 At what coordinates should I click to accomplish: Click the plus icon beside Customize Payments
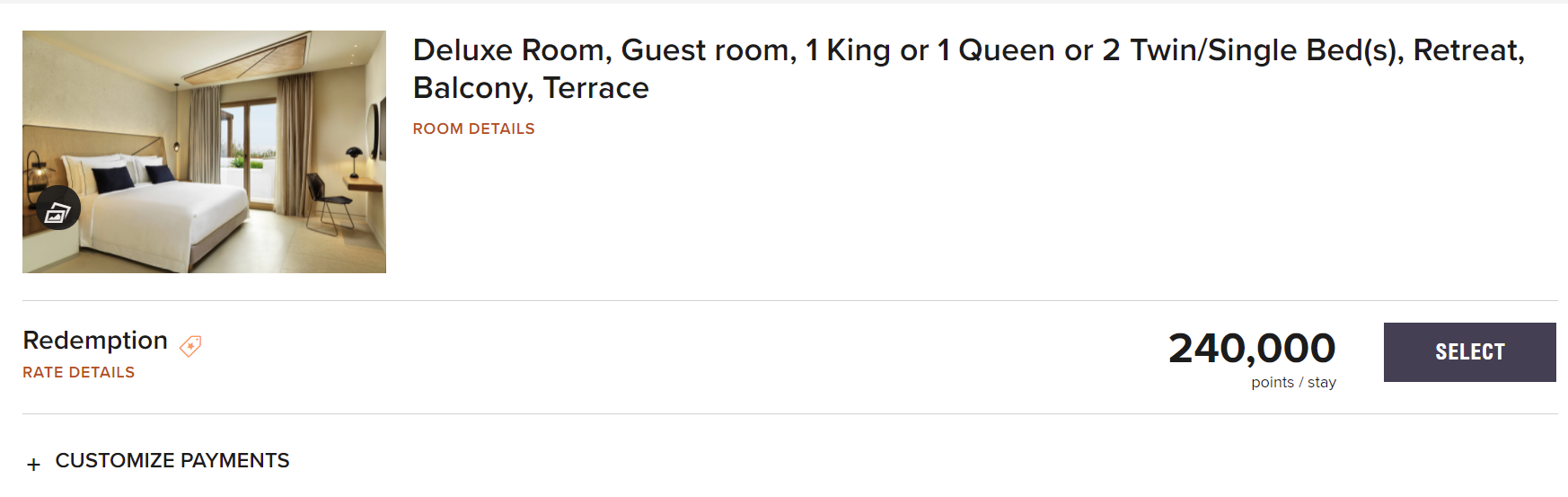pyautogui.click(x=34, y=465)
